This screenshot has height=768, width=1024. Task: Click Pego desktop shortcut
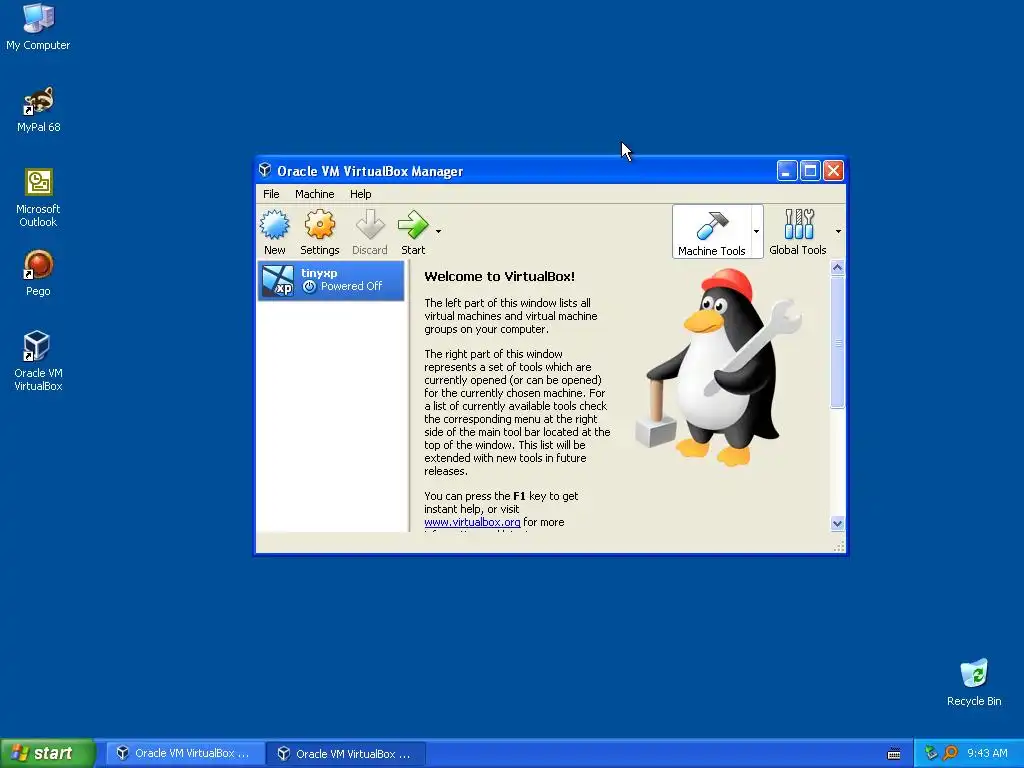38,273
